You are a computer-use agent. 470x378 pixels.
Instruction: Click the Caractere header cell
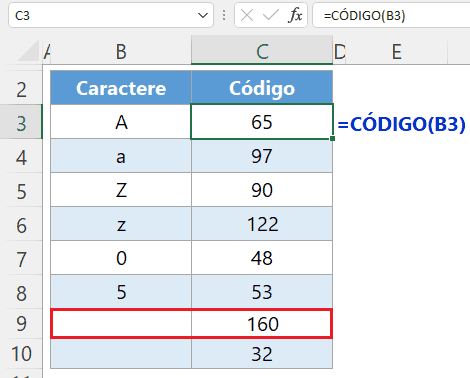pyautogui.click(x=121, y=88)
